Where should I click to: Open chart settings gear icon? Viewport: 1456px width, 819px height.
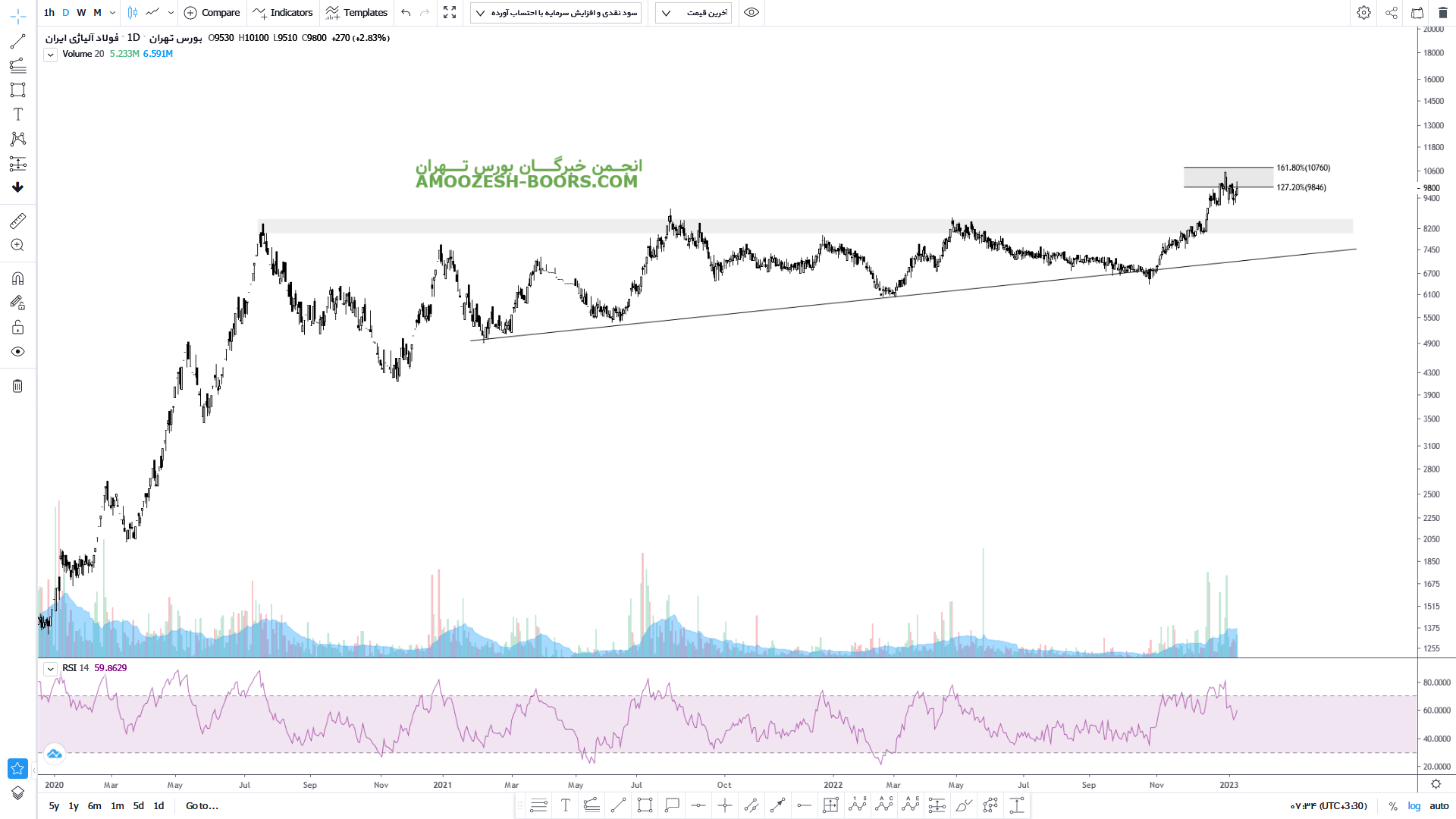[x=1363, y=12]
